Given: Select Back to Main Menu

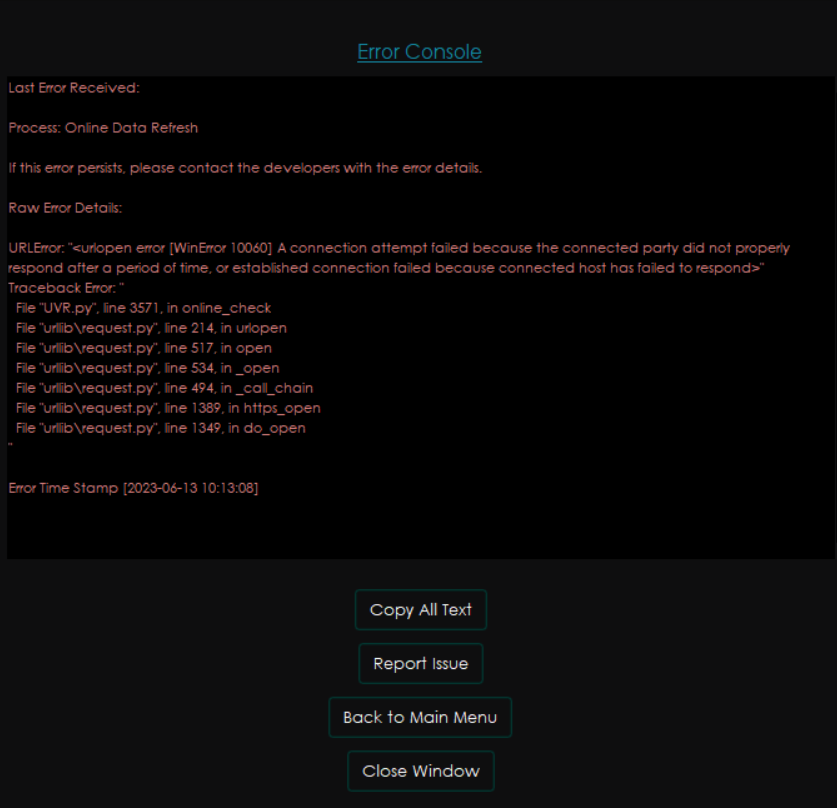Looking at the screenshot, I should tap(420, 717).
